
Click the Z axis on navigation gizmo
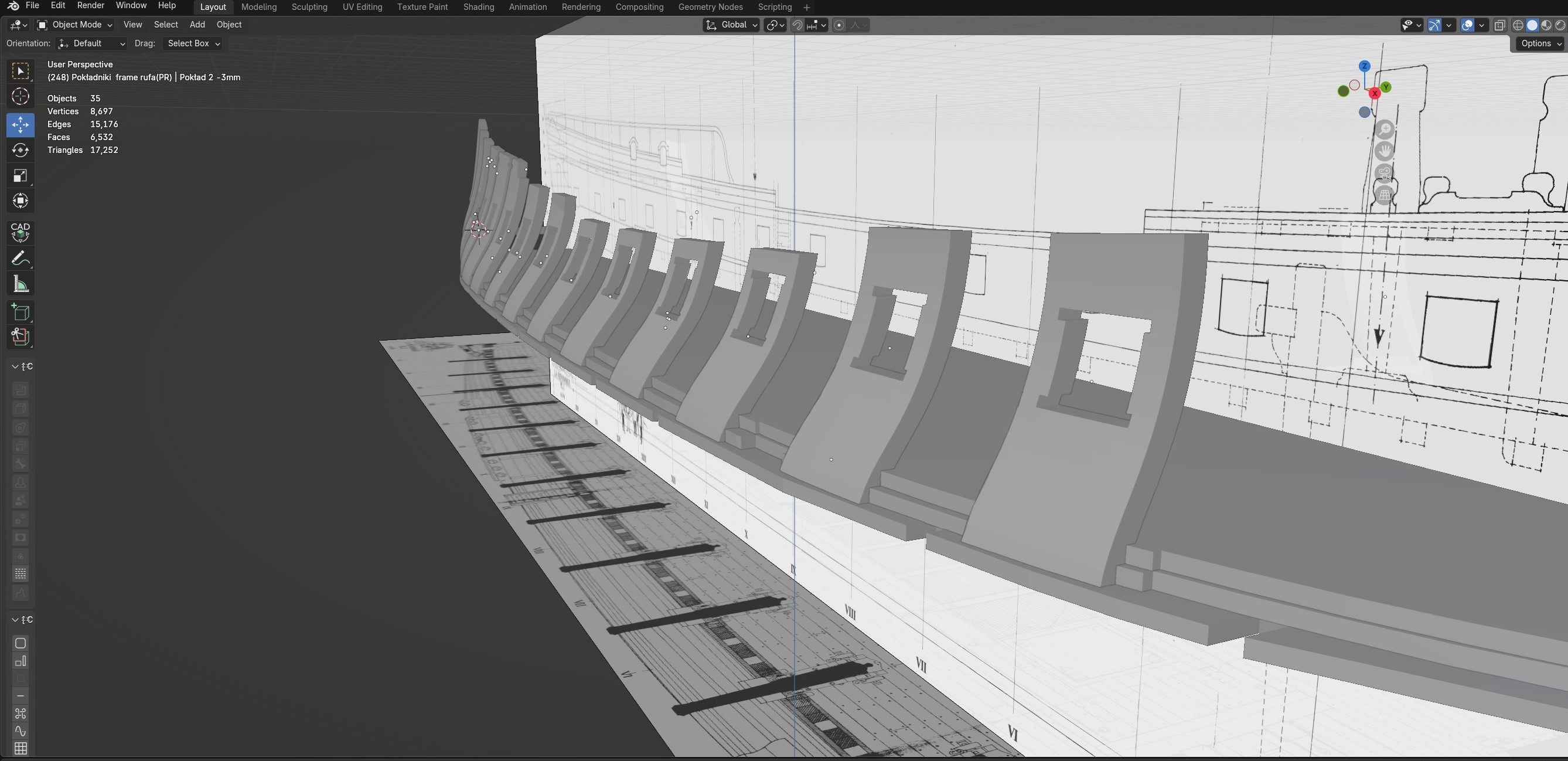pyautogui.click(x=1365, y=66)
